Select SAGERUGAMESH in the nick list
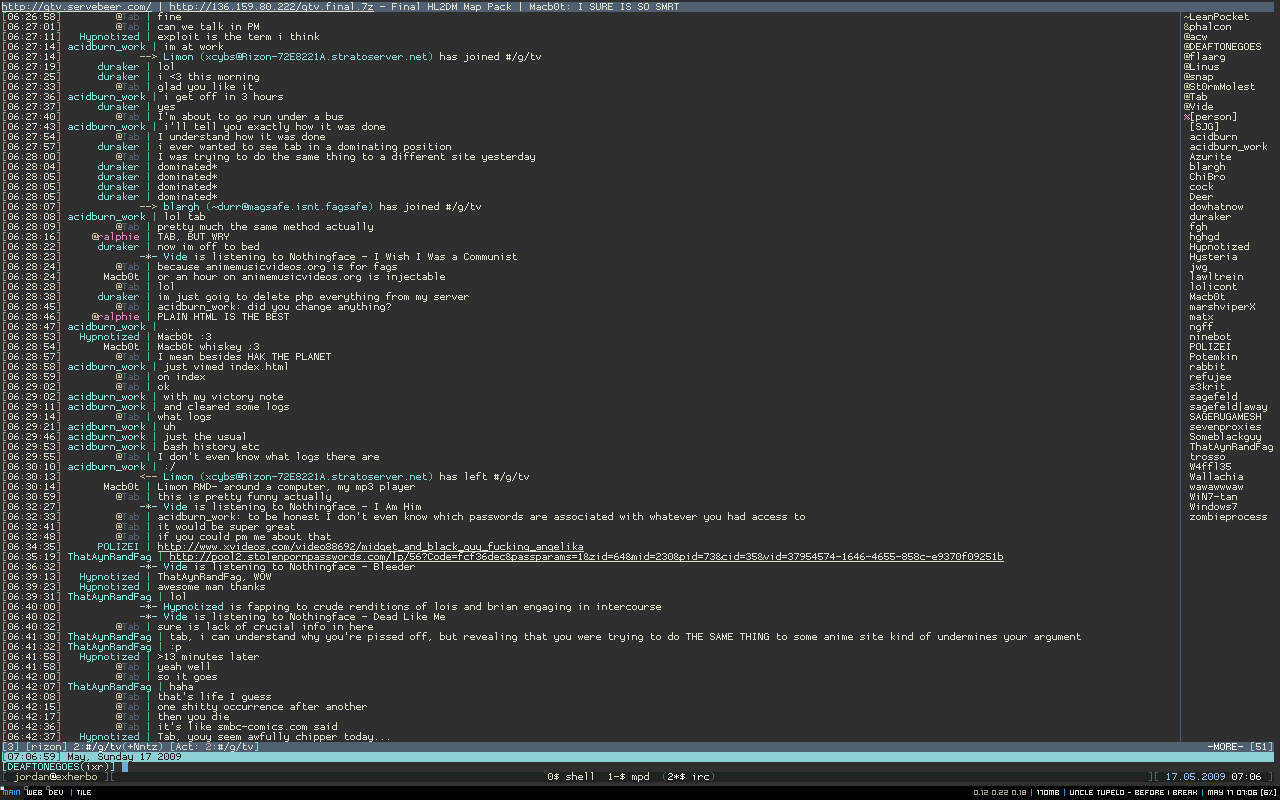The width and height of the screenshot is (1280, 800). (x=1225, y=416)
